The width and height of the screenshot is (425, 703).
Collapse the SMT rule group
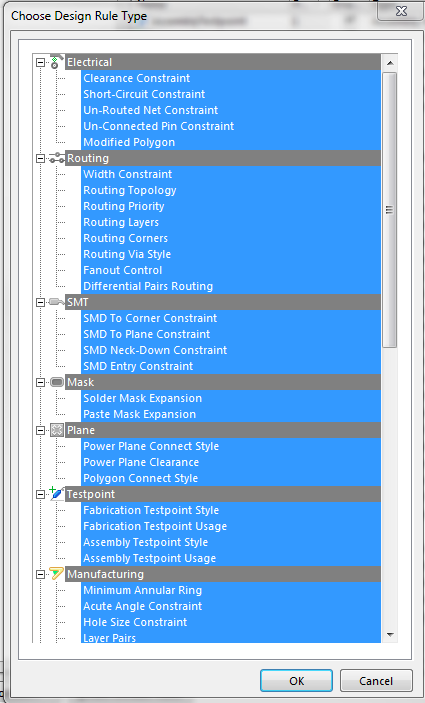(x=41, y=302)
